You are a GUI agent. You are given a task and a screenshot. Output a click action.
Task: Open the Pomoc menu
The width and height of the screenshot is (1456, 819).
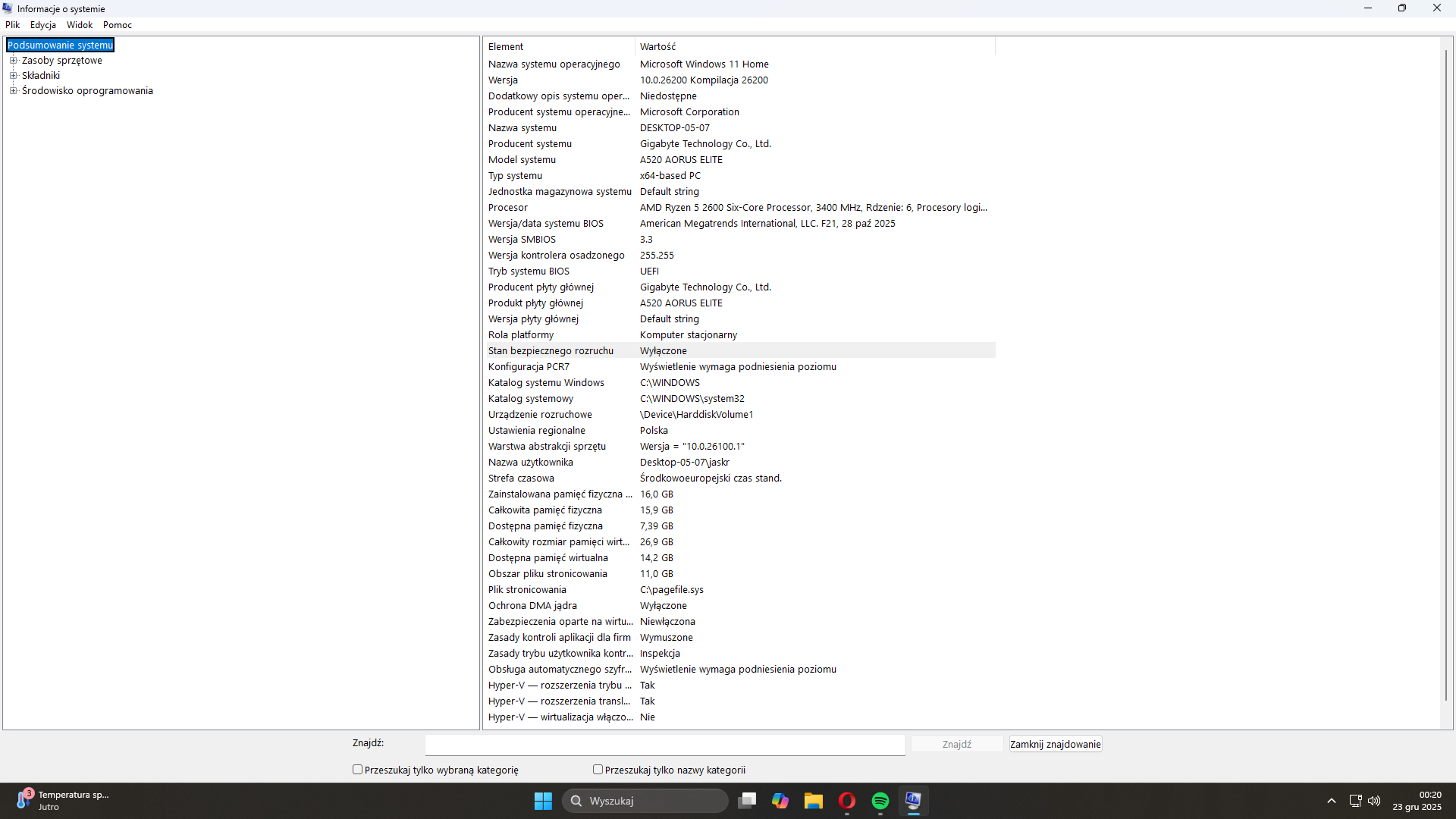118,25
